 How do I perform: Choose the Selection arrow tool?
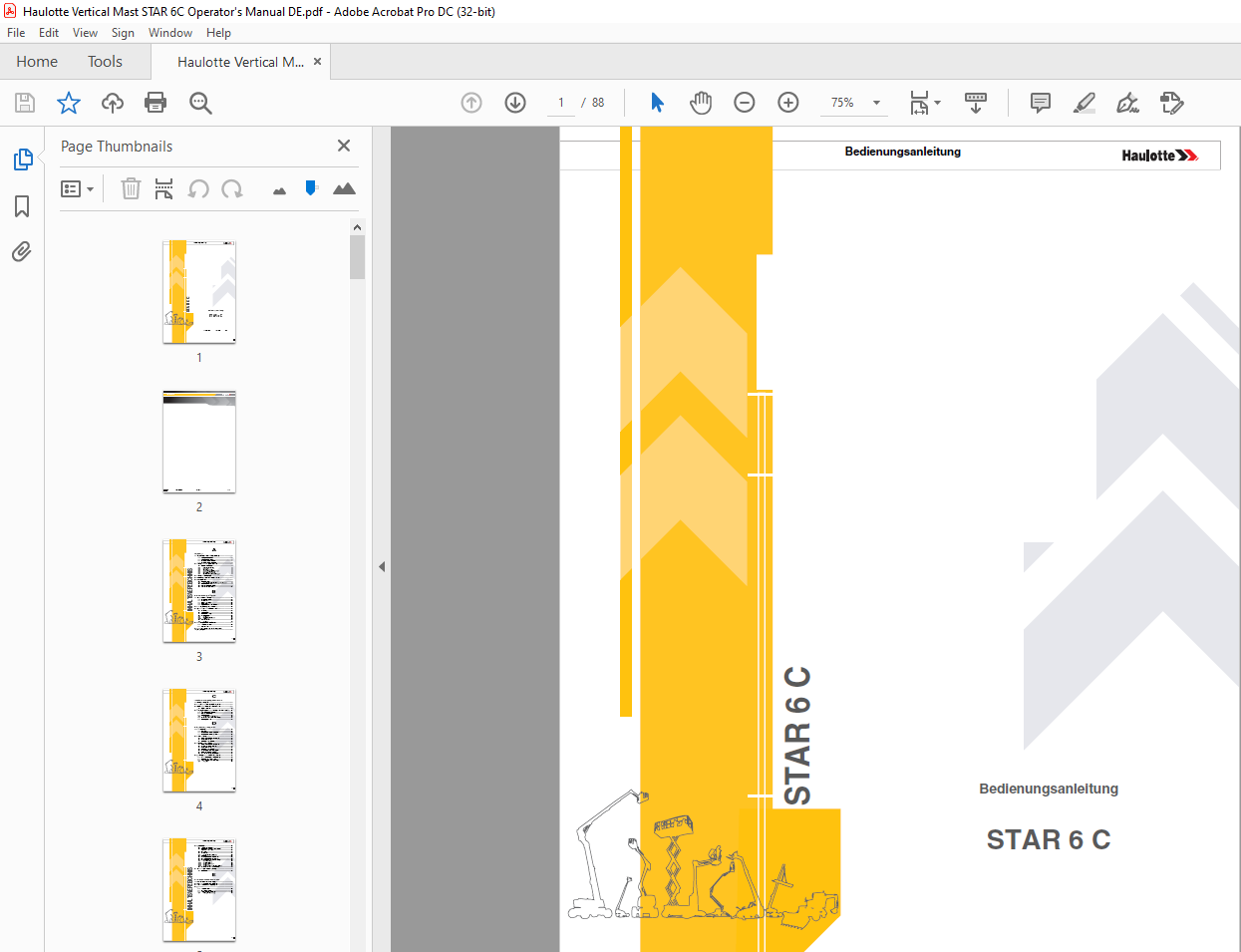click(657, 103)
